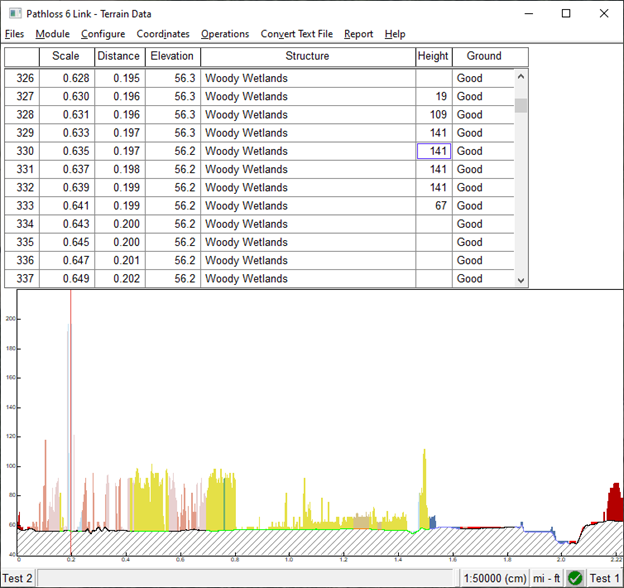Open the Report menu
Screen dimensions: 624x588
pyautogui.click(x=358, y=34)
